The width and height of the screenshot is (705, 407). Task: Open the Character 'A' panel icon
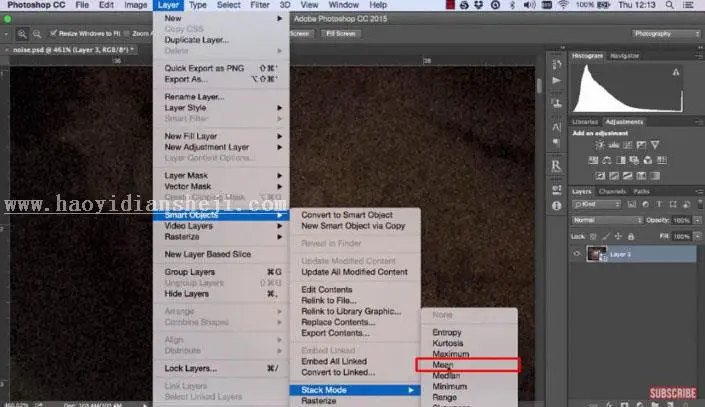[557, 127]
